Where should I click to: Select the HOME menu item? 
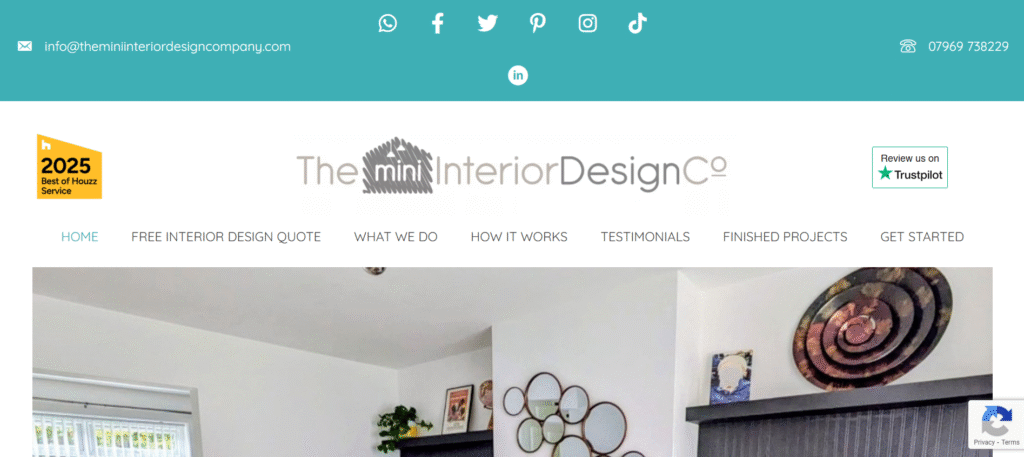[80, 236]
